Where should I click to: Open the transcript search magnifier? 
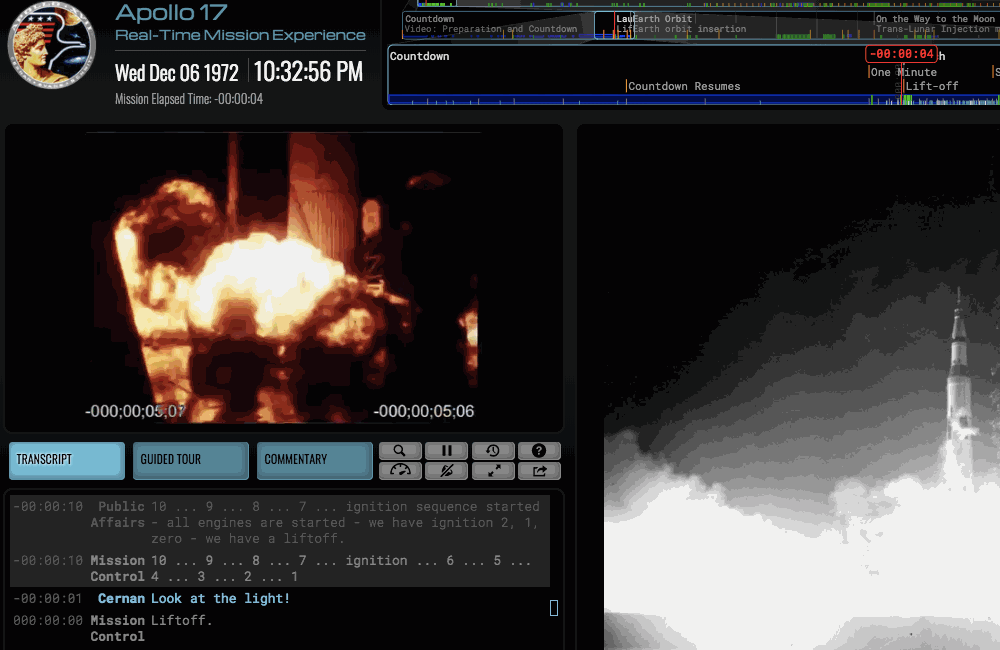[400, 450]
